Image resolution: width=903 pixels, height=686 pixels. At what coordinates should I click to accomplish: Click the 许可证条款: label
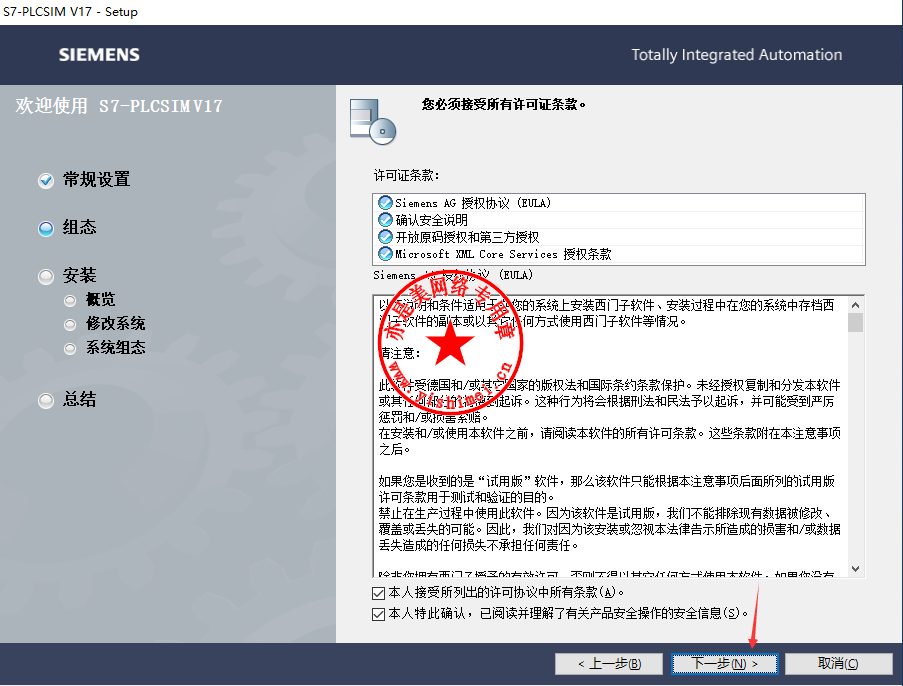pyautogui.click(x=407, y=176)
